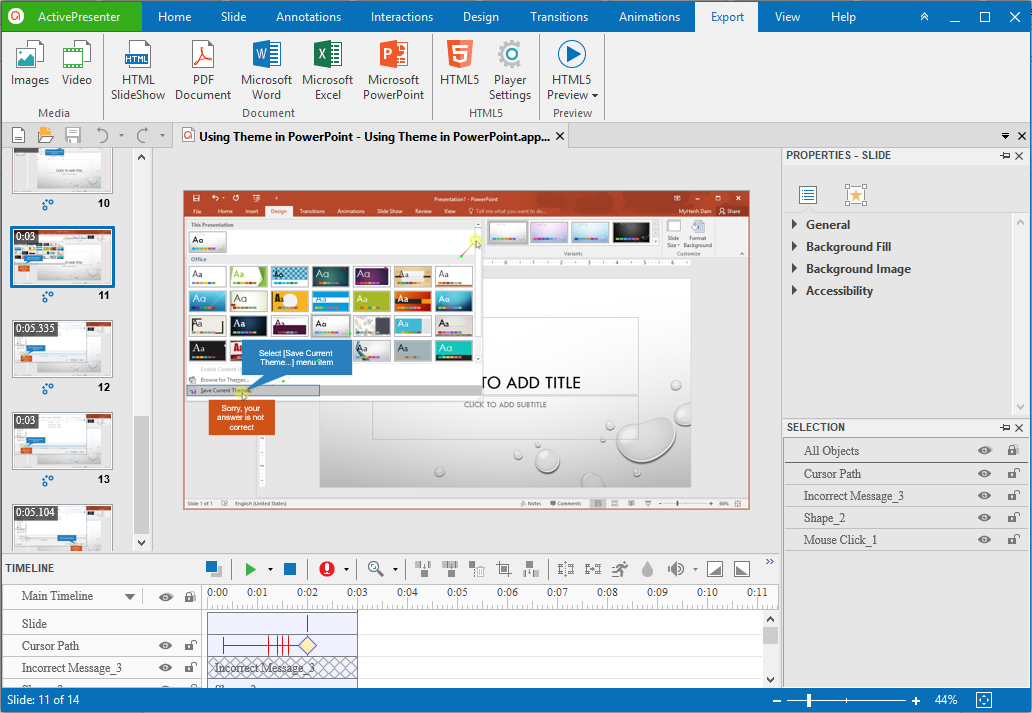This screenshot has width=1032, height=713.
Task: Hide Cursor Path in Selection pane
Action: click(985, 473)
